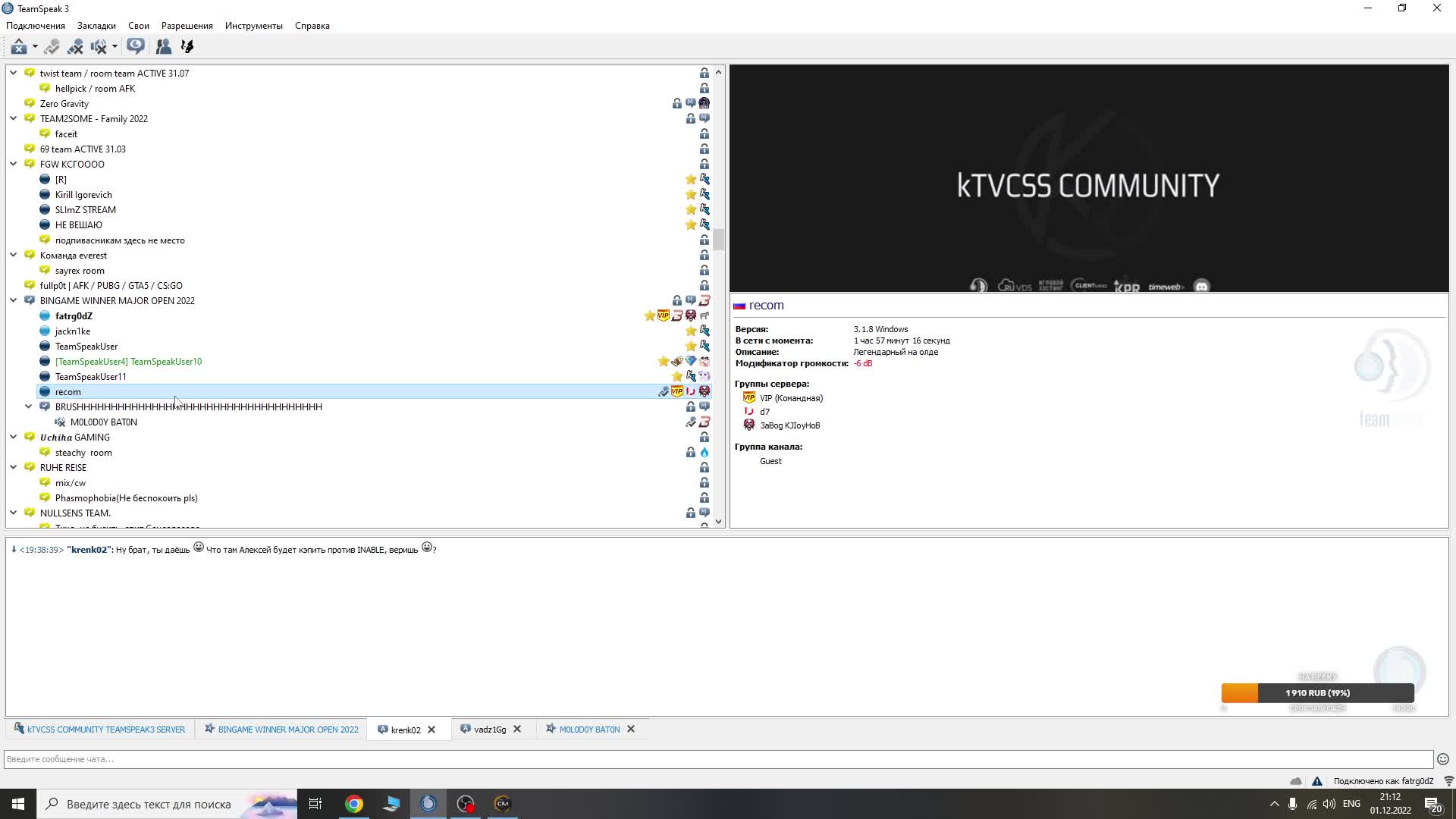Open the Разрешения menu

pos(187,26)
